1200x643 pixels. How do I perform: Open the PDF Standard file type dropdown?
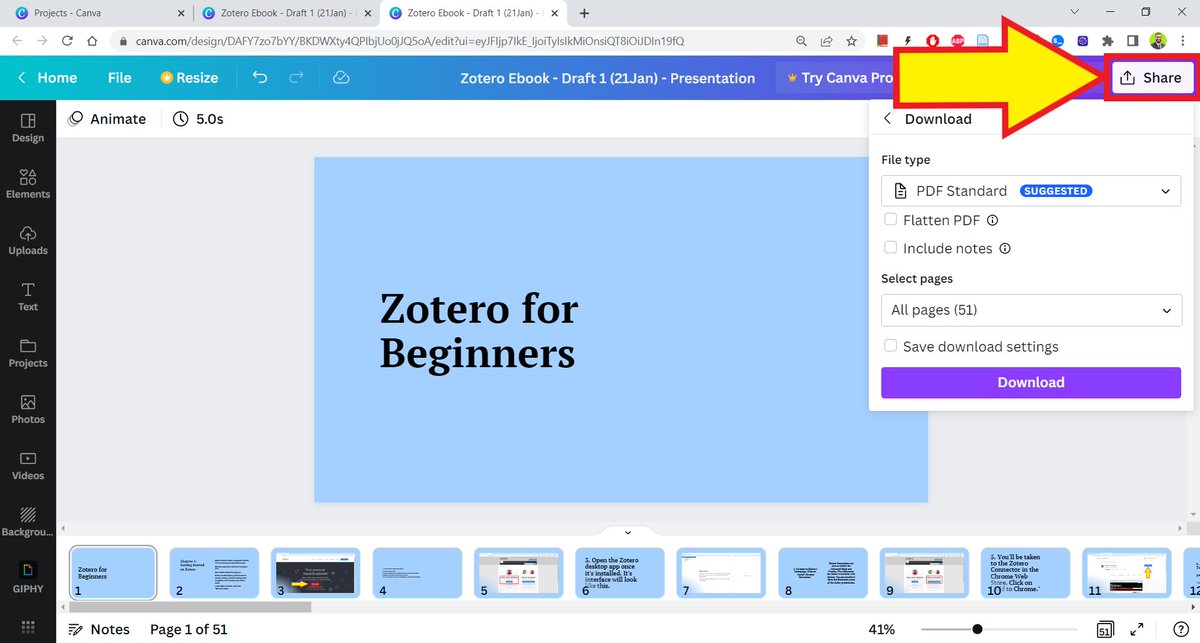pyautogui.click(x=1031, y=191)
